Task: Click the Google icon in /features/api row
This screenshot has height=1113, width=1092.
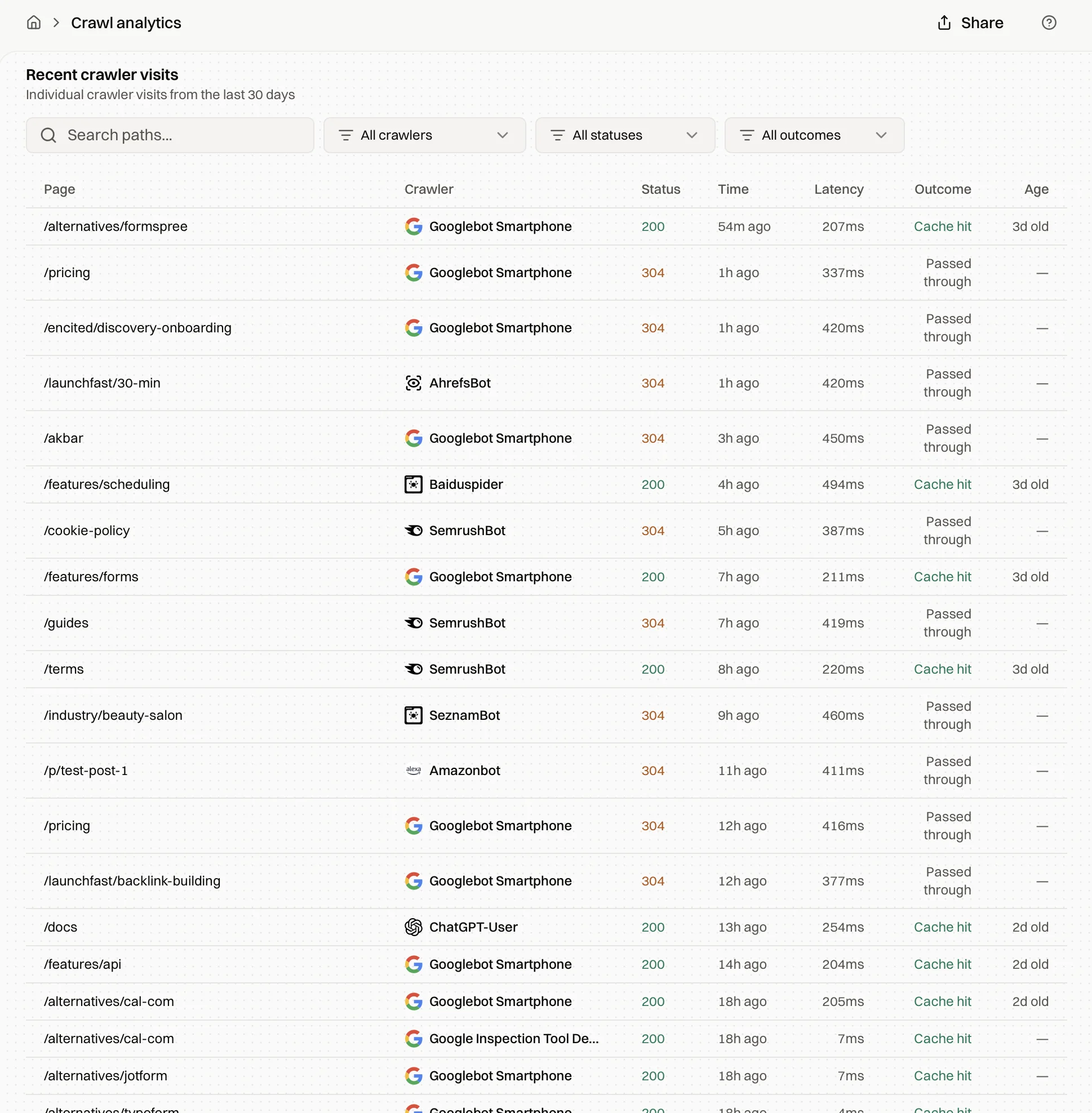Action: 413,963
